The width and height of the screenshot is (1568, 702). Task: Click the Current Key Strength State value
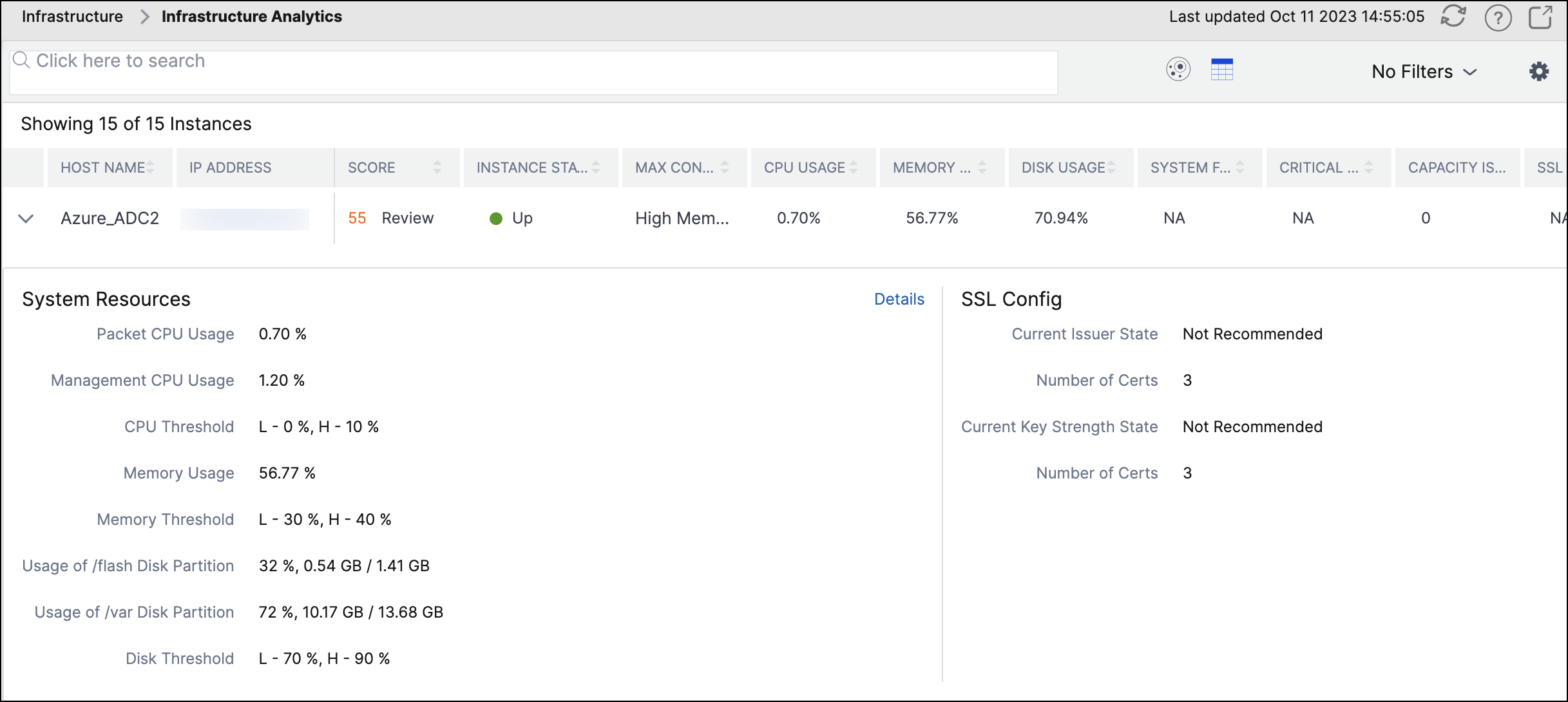(1252, 427)
